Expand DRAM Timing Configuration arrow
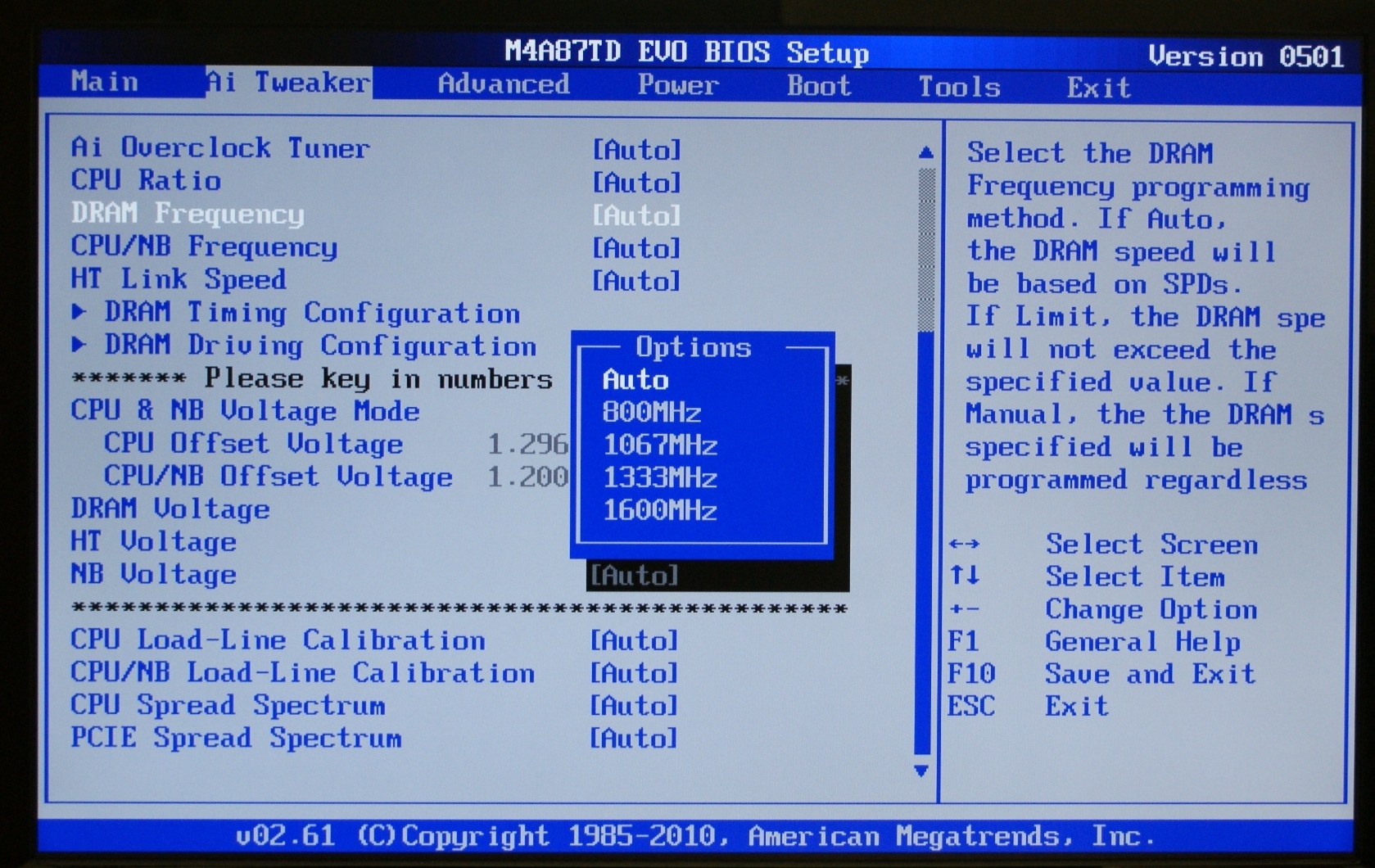 (79, 311)
